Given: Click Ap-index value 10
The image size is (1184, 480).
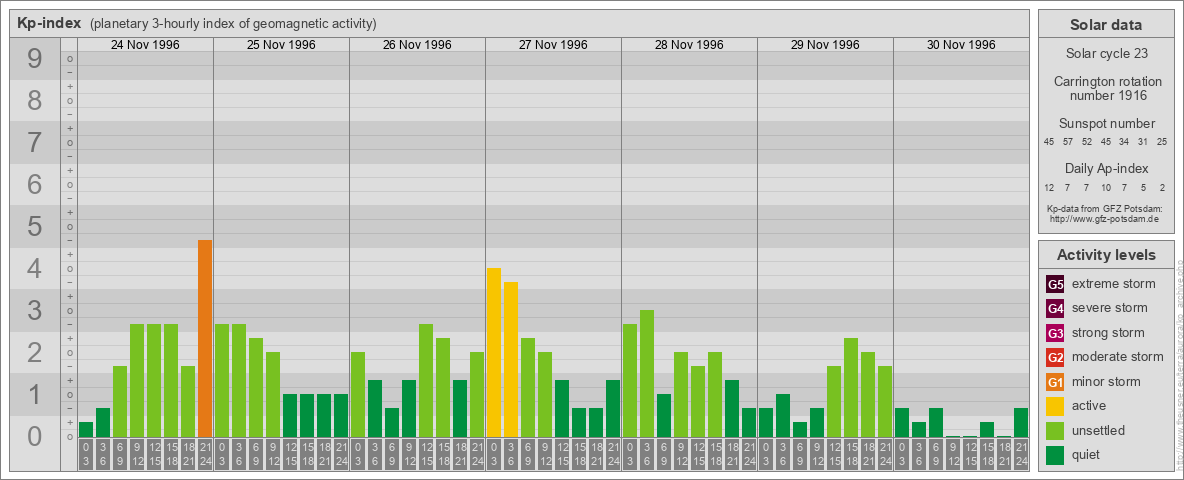Looking at the screenshot, I should point(1105,187).
